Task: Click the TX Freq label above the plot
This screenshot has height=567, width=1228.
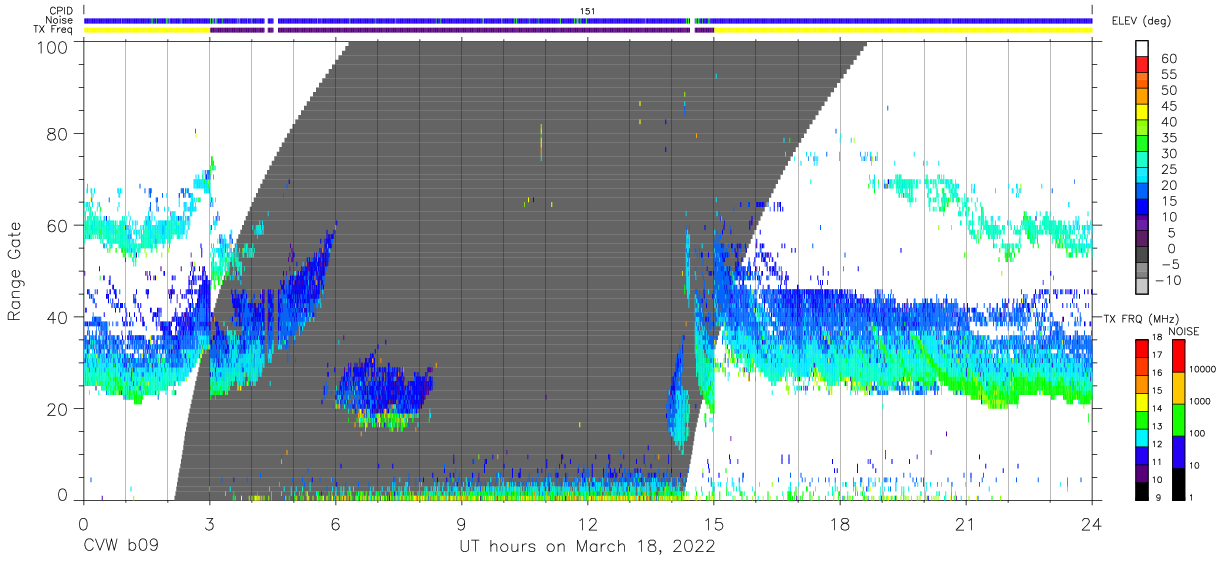Action: (x=53, y=29)
